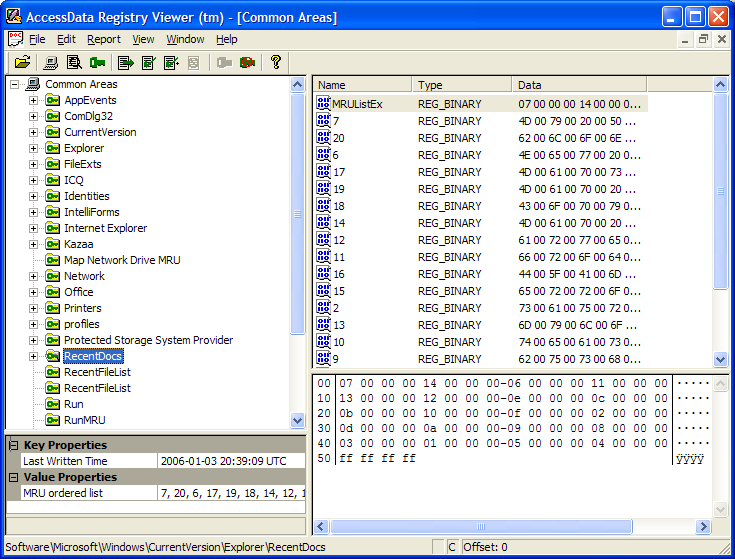The image size is (735, 559).
Task: Click the Registry Viewer document icon beside File
Action: pyautogui.click(x=15, y=39)
